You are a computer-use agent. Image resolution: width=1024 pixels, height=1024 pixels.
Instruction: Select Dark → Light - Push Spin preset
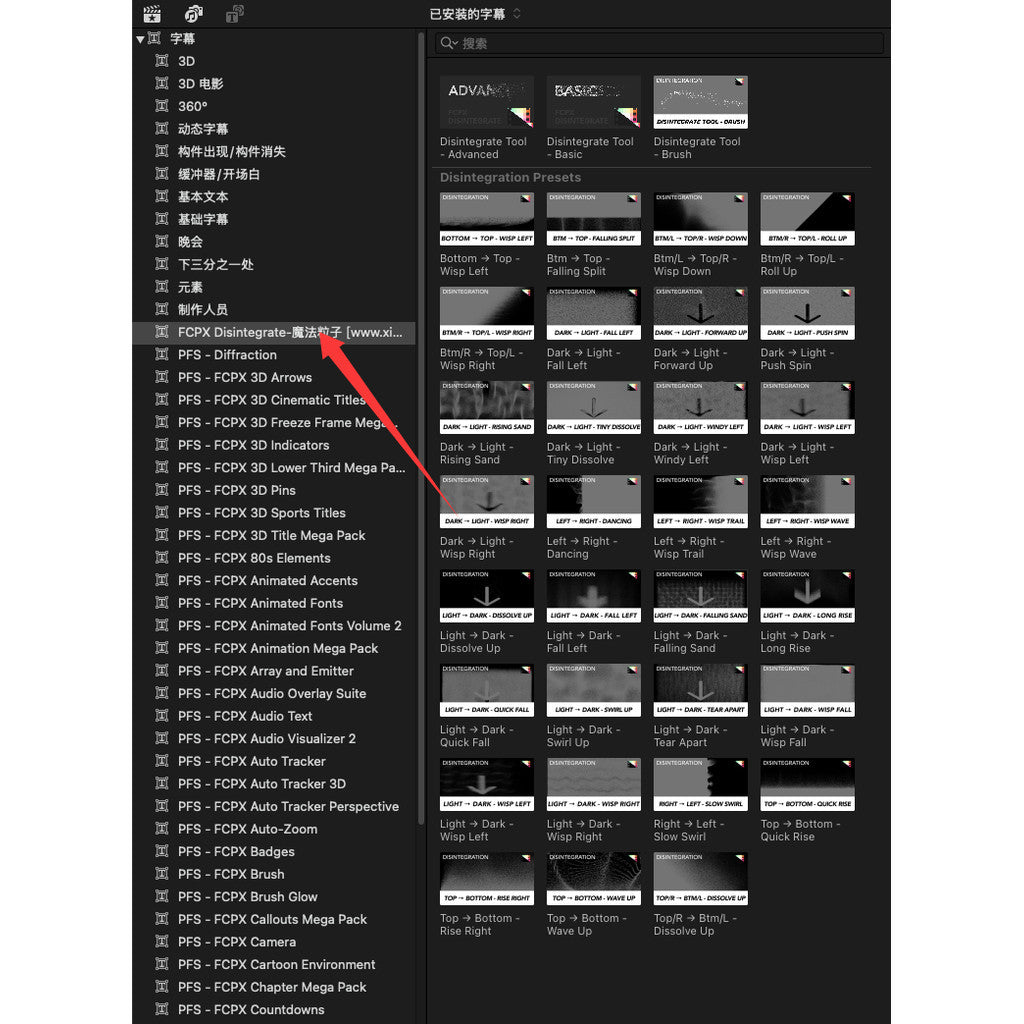(x=807, y=313)
